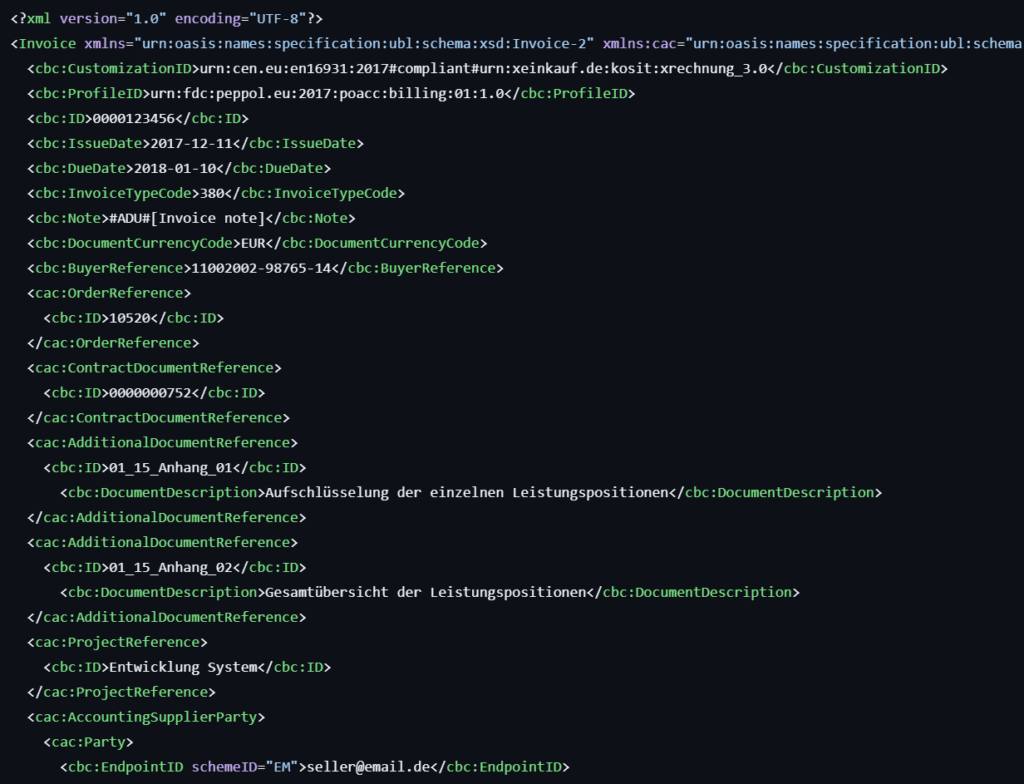1024x784 pixels.
Task: Click the description Aufschlüsselung der einzelnen Leistungspositionen
Action: pos(465,493)
